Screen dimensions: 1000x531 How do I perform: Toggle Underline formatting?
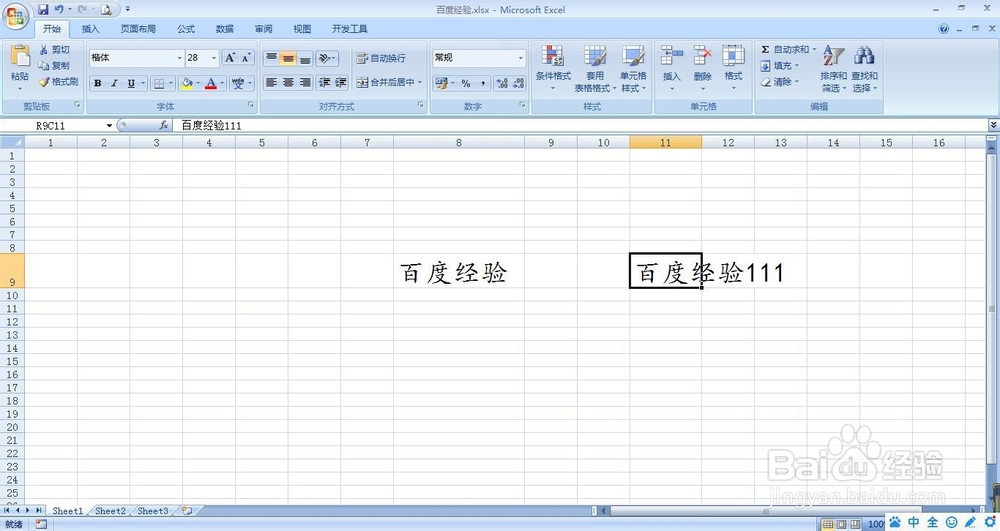[x=131, y=83]
